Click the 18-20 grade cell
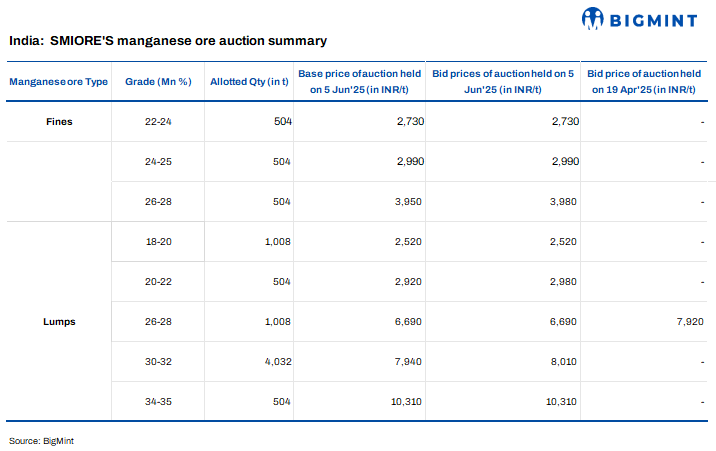 [x=158, y=242]
